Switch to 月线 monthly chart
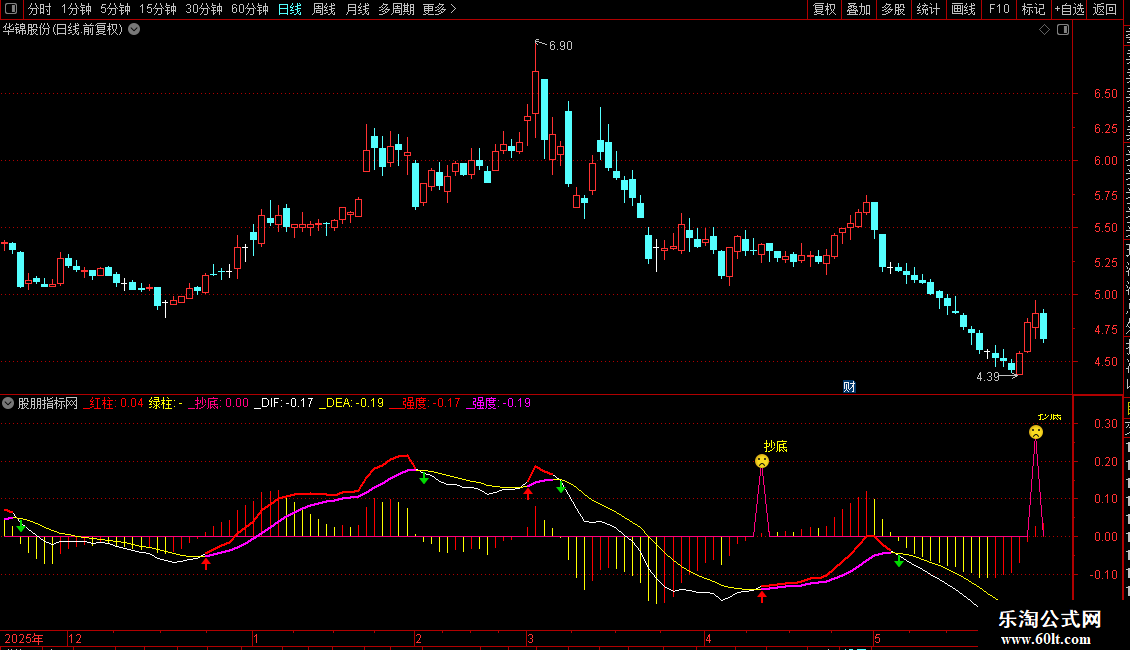The width and height of the screenshot is (1130, 650). [357, 9]
